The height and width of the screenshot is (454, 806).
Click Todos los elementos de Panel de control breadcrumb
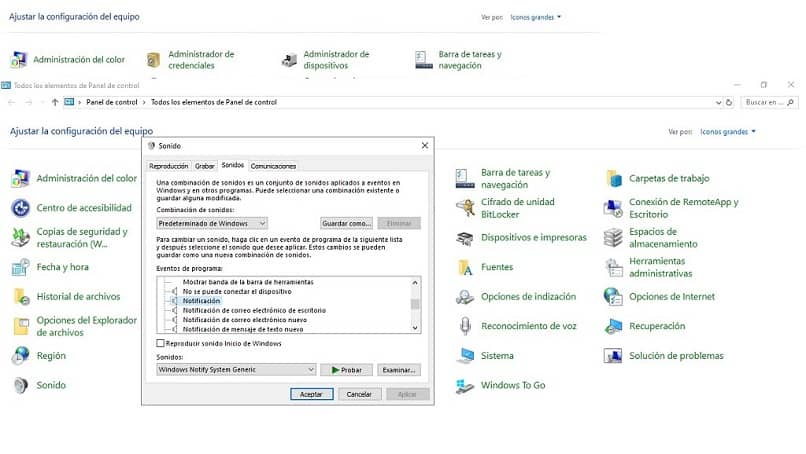(214, 102)
